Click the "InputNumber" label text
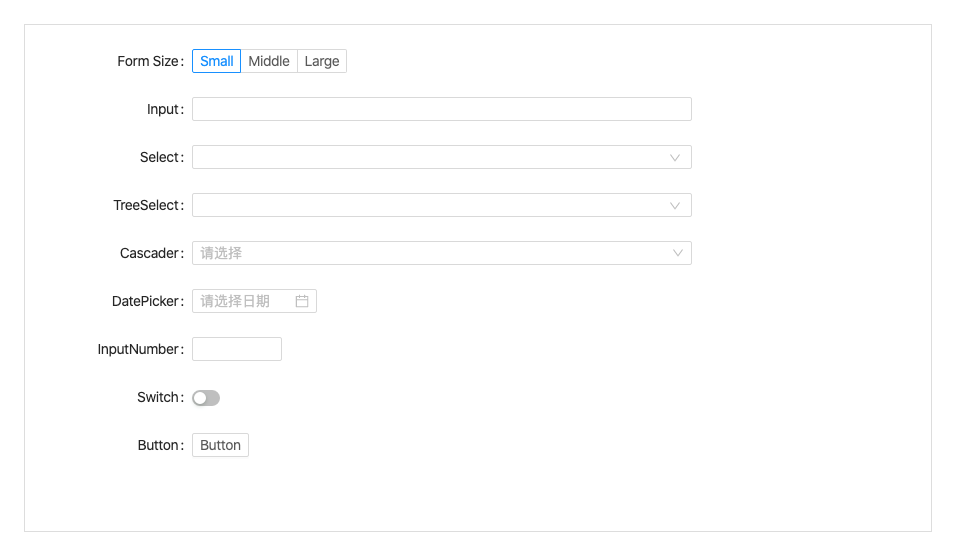956x556 pixels. [139, 349]
